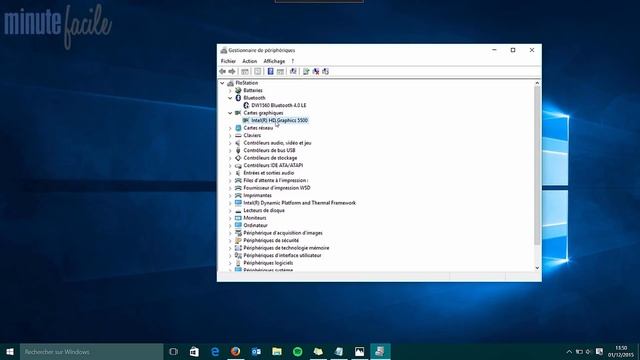Minimize the Gestionnaire de périphériques window
The height and width of the screenshot is (360, 640).
(494, 50)
